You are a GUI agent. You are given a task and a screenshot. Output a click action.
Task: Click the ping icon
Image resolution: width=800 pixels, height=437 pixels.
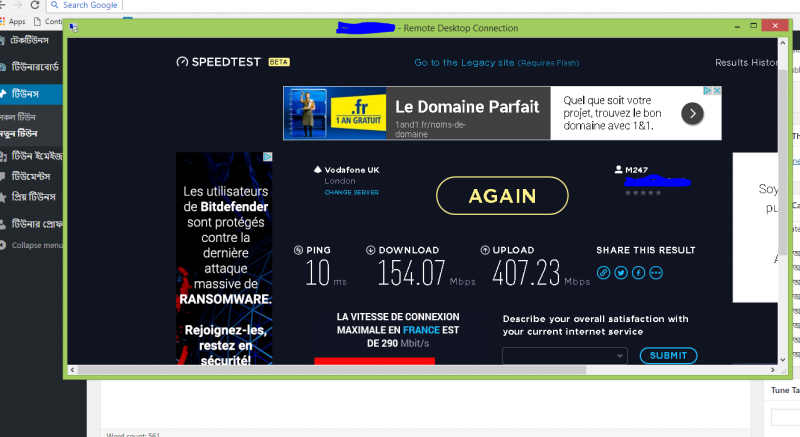(x=298, y=250)
